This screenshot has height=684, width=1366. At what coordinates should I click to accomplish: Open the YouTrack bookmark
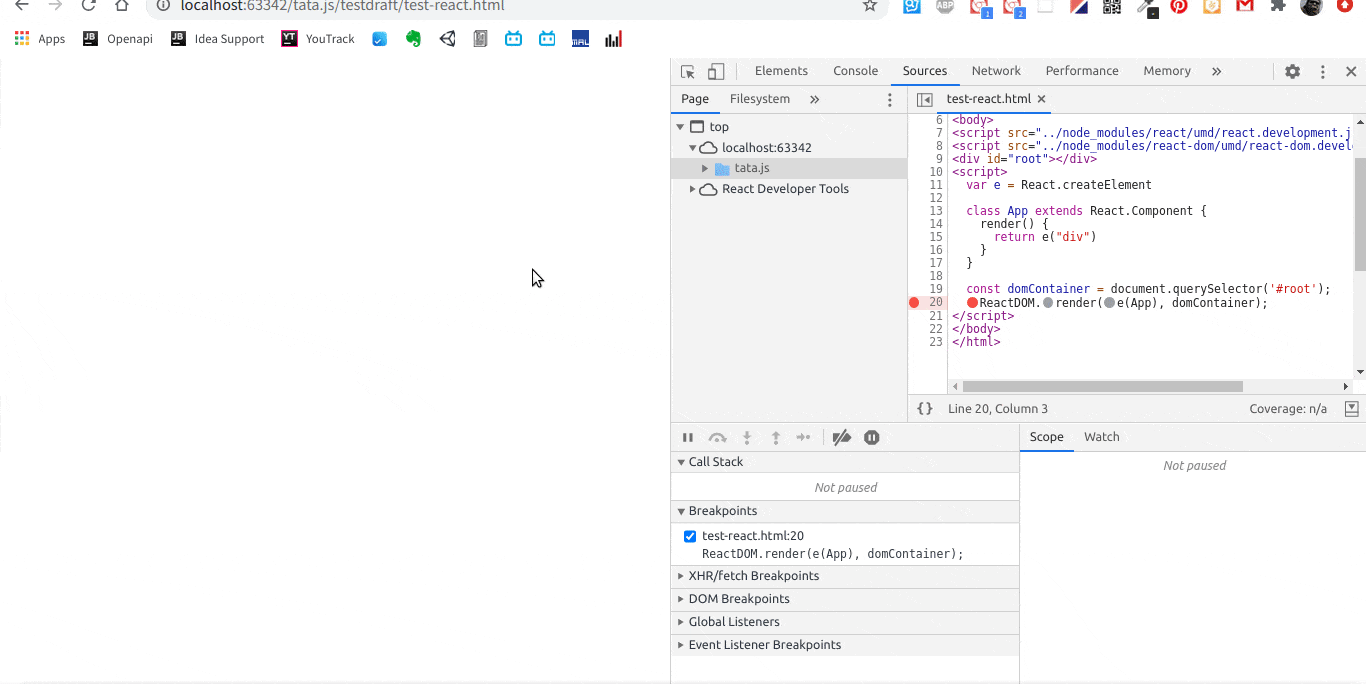(x=318, y=39)
